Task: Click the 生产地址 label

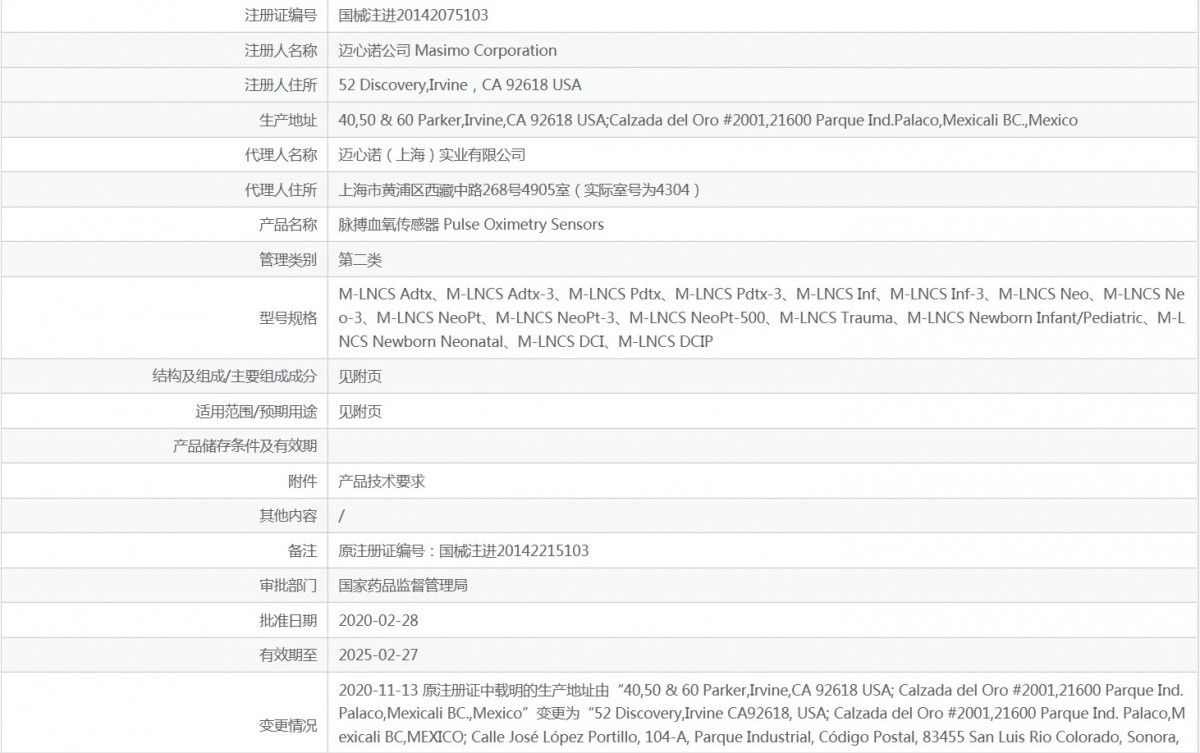Action: (288, 120)
